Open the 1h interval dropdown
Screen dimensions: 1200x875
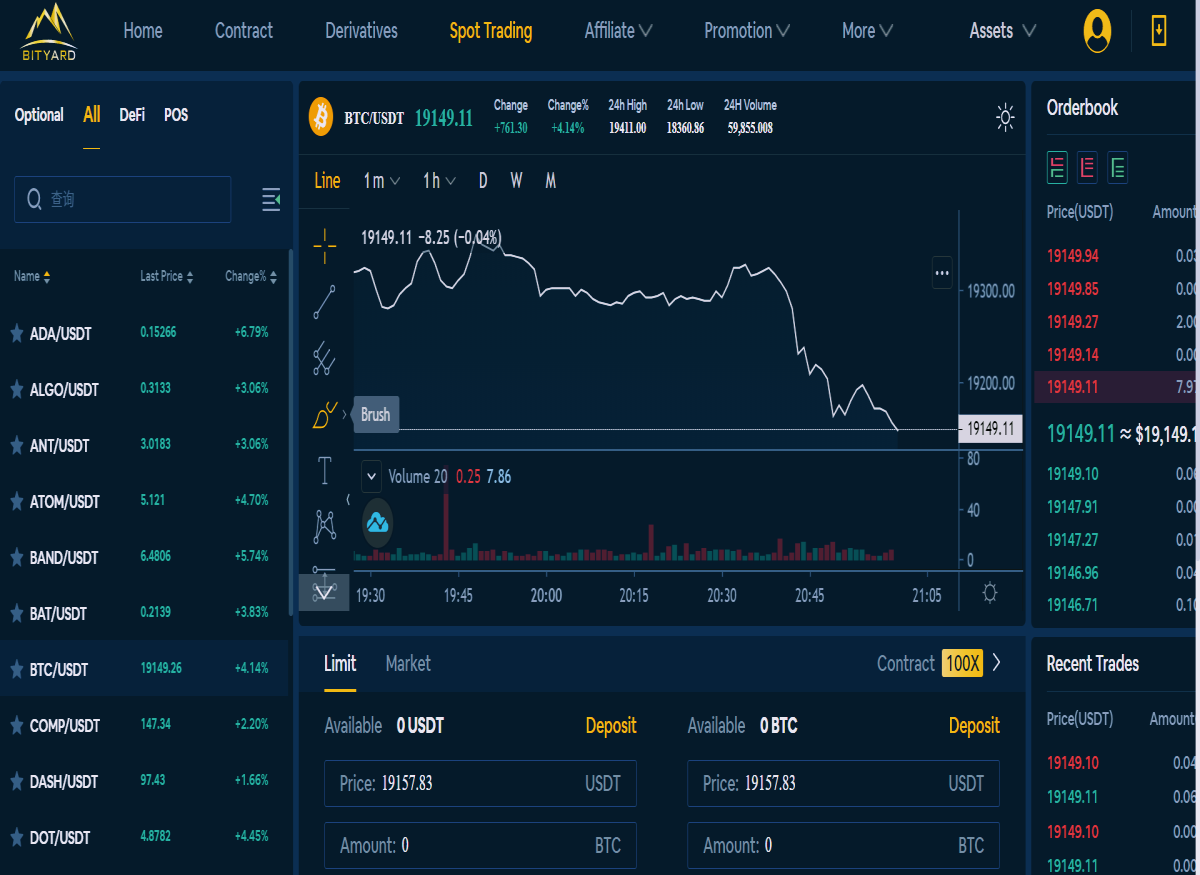click(439, 181)
